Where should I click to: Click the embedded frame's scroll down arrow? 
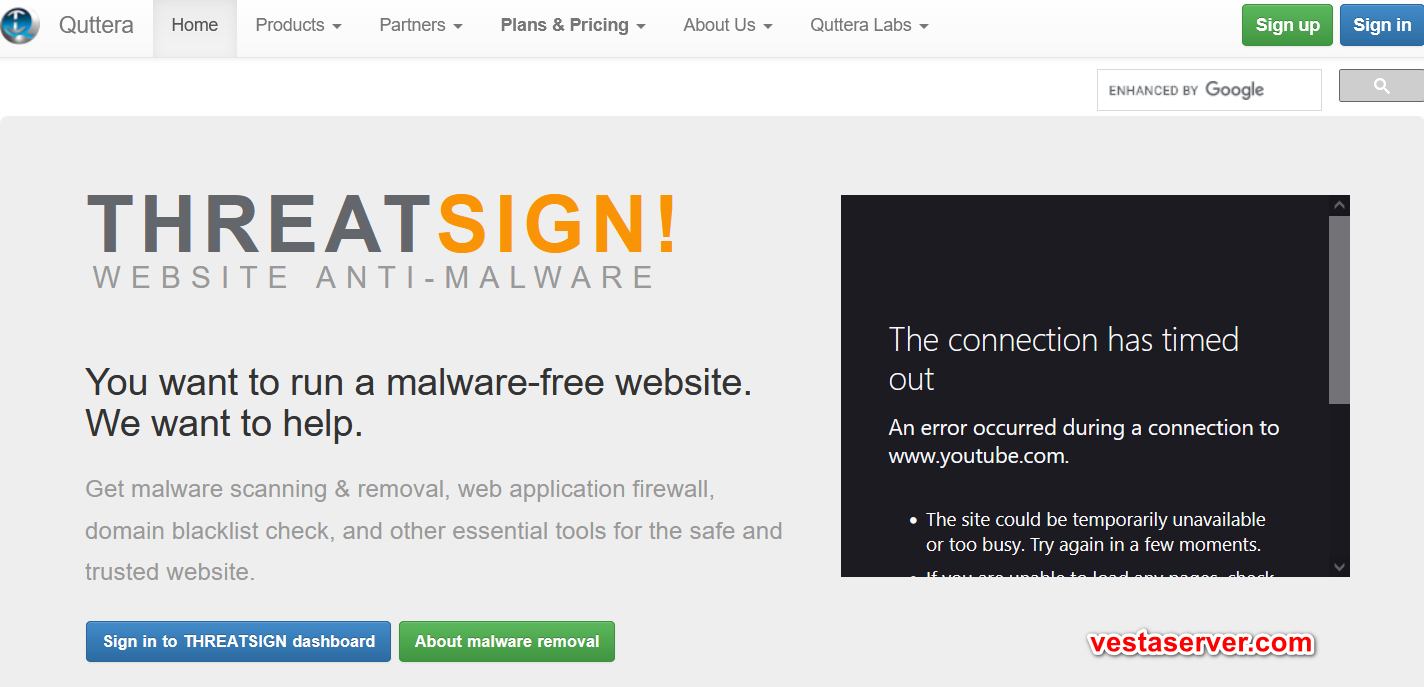tap(1339, 567)
